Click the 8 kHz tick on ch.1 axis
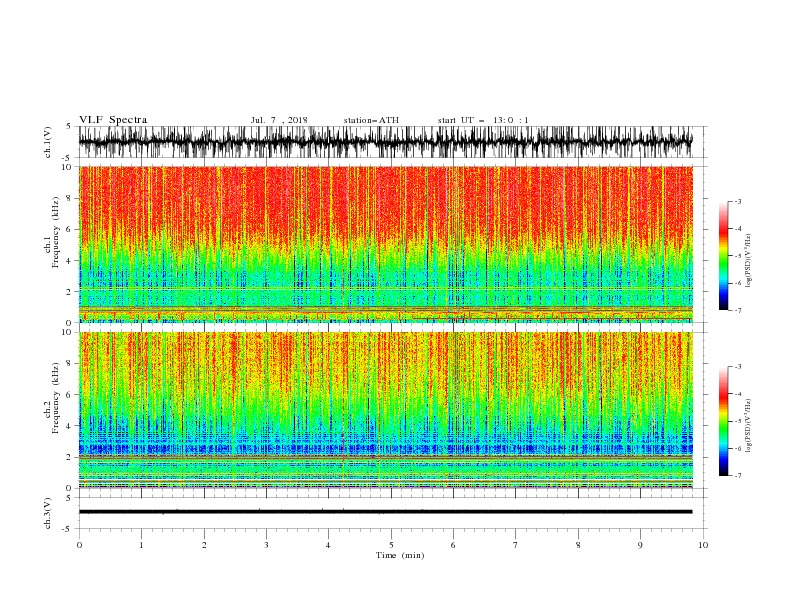The height and width of the screenshot is (612, 792). pyautogui.click(x=69, y=198)
